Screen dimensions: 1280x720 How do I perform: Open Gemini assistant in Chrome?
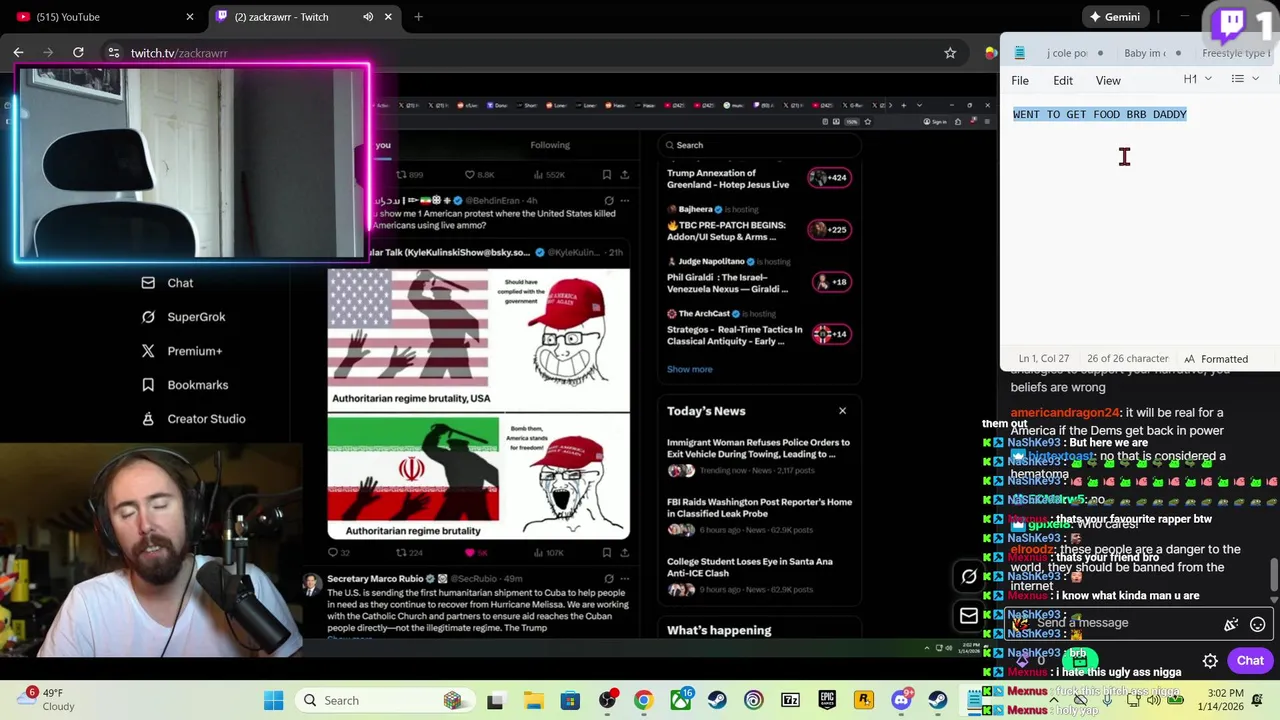tap(1115, 17)
